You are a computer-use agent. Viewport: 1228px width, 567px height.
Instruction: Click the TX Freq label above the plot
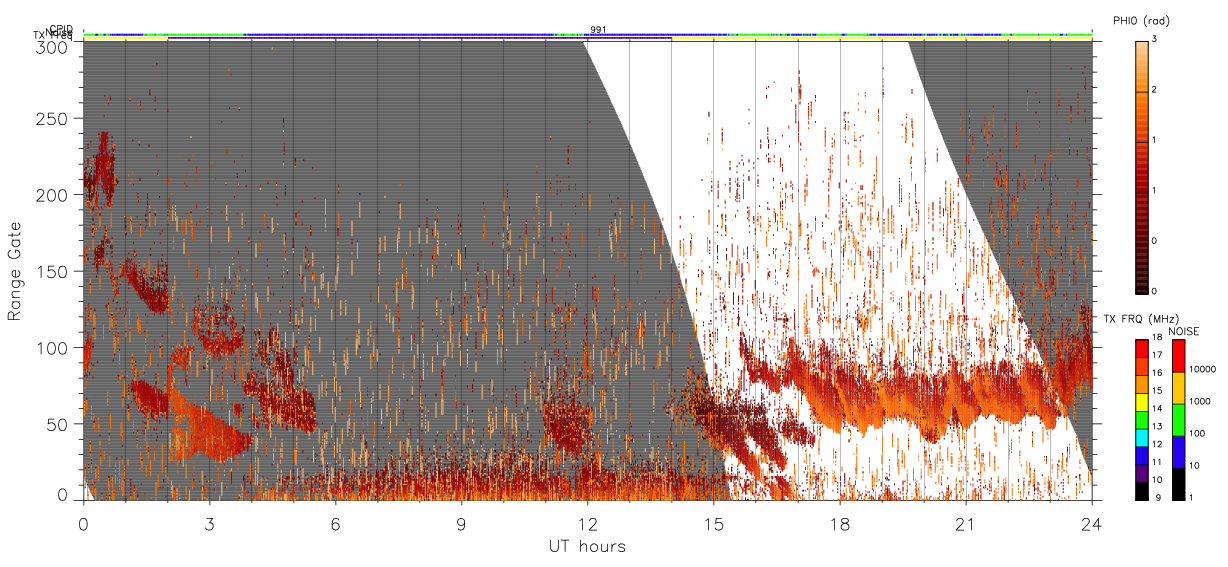click(x=53, y=35)
